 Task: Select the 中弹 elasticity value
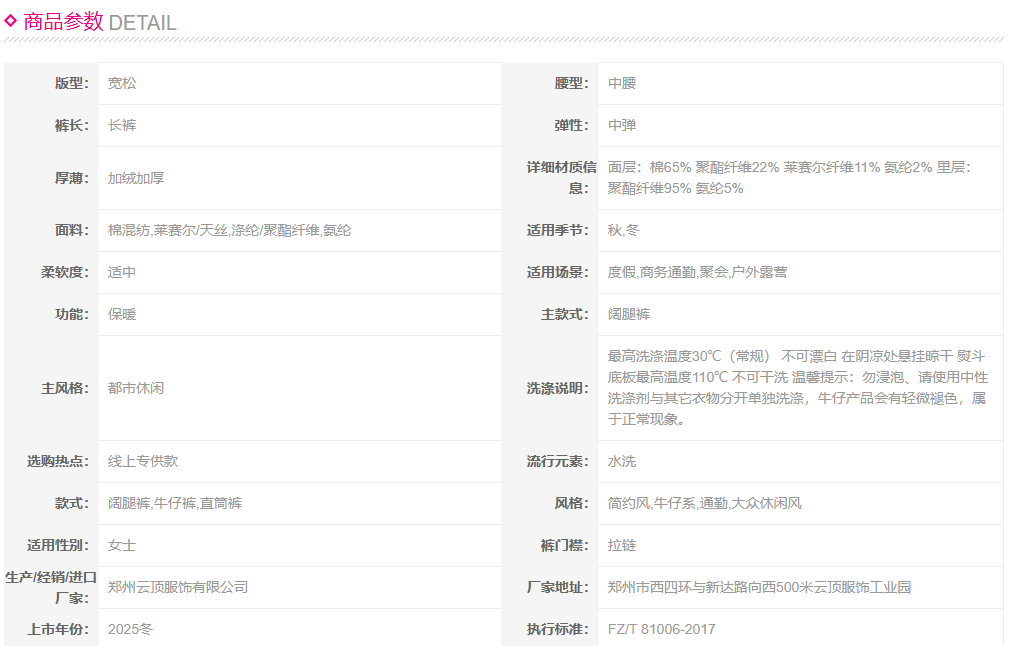[622, 125]
